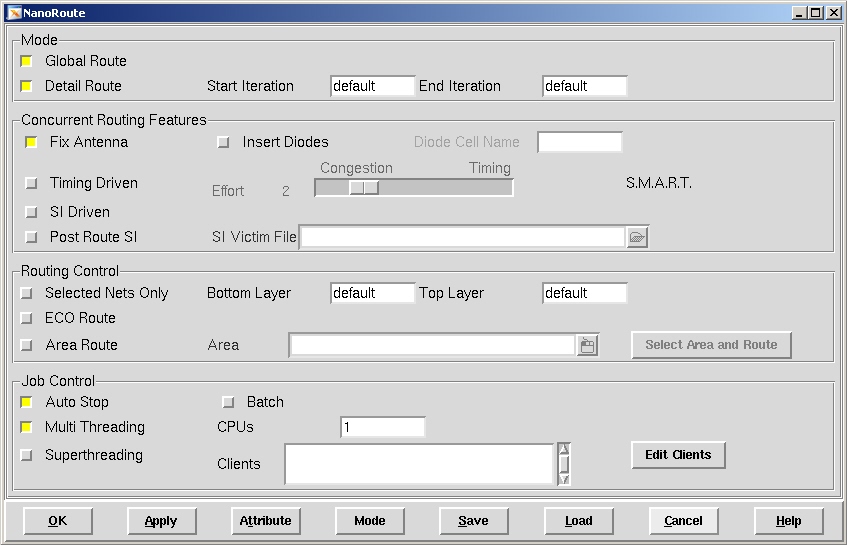Click the Load button
This screenshot has height=545, width=847.
[579, 521]
